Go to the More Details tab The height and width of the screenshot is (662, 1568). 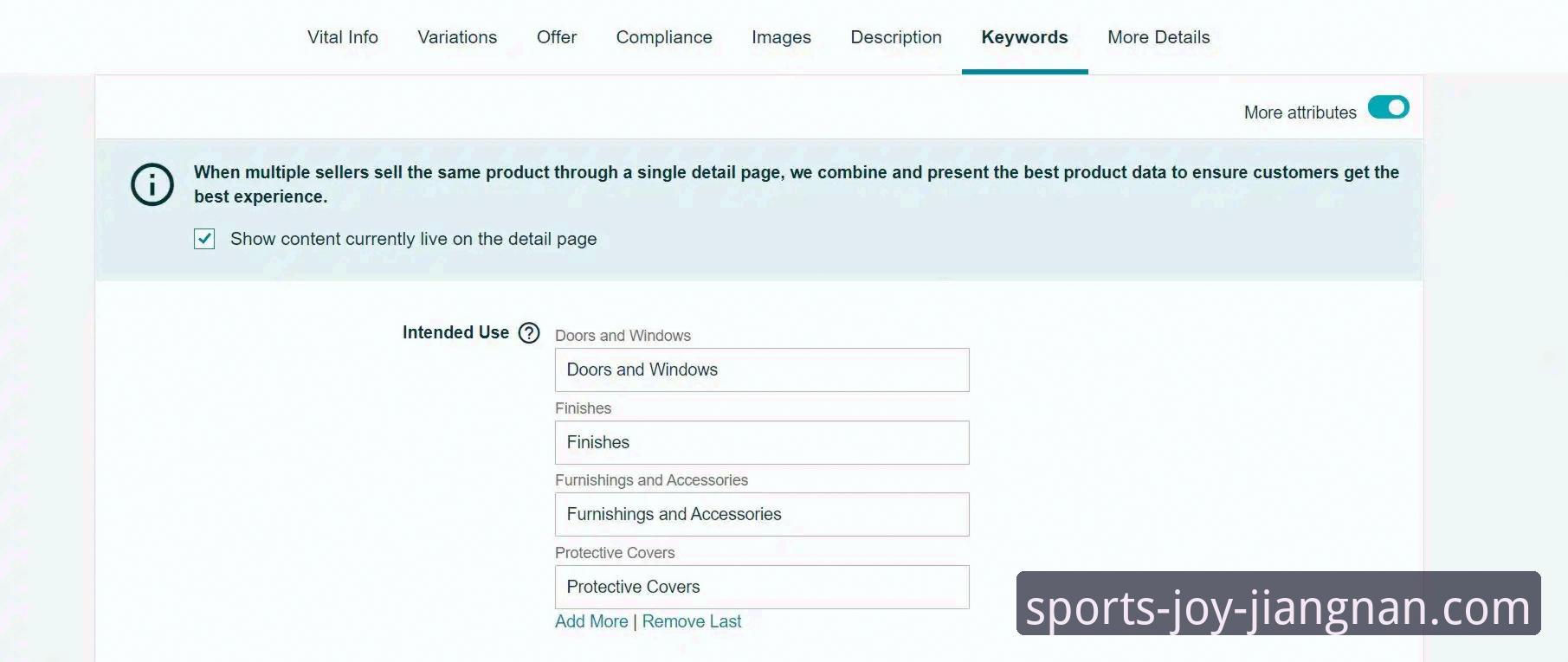1158,37
